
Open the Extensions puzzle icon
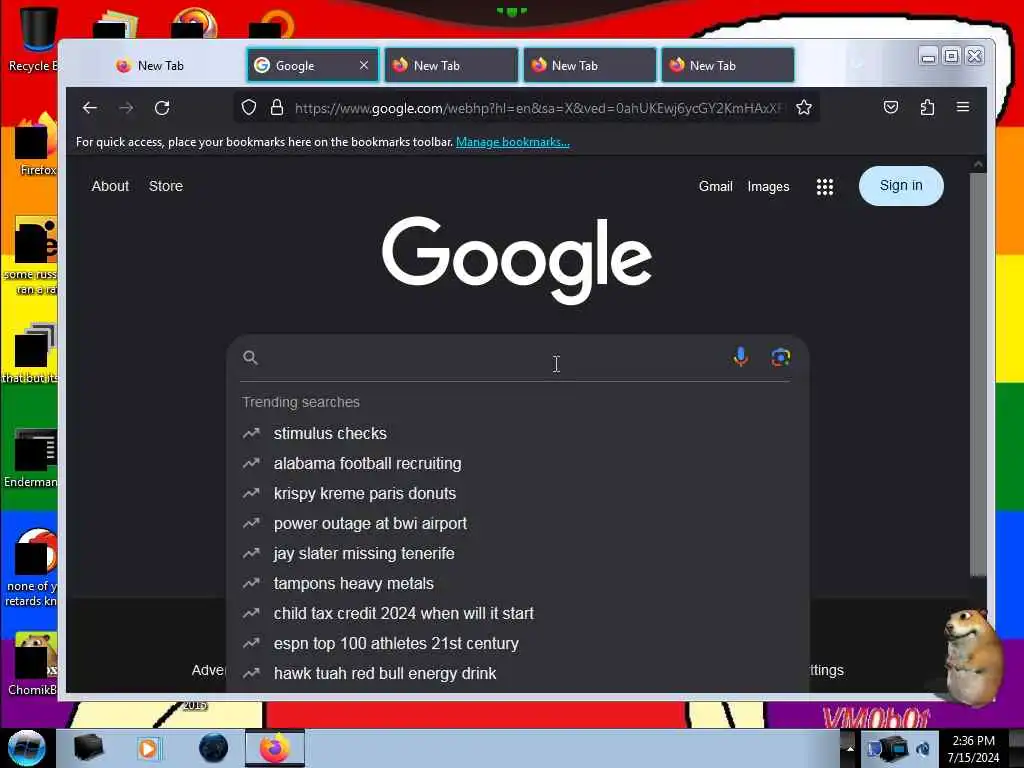pyautogui.click(x=927, y=107)
